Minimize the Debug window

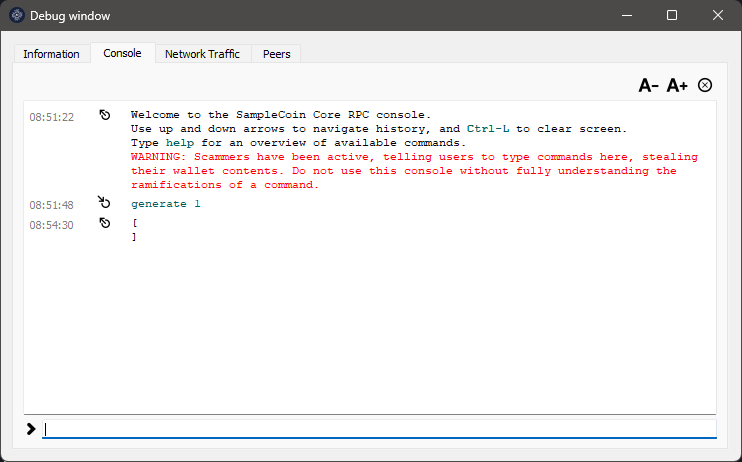[x=626, y=16]
